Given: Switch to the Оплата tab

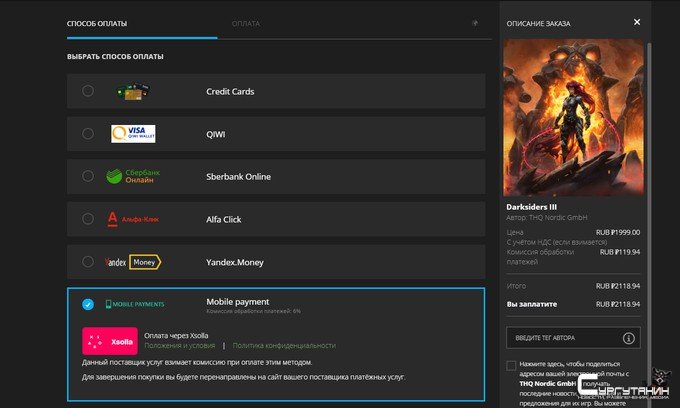Looking at the screenshot, I should pyautogui.click(x=246, y=23).
